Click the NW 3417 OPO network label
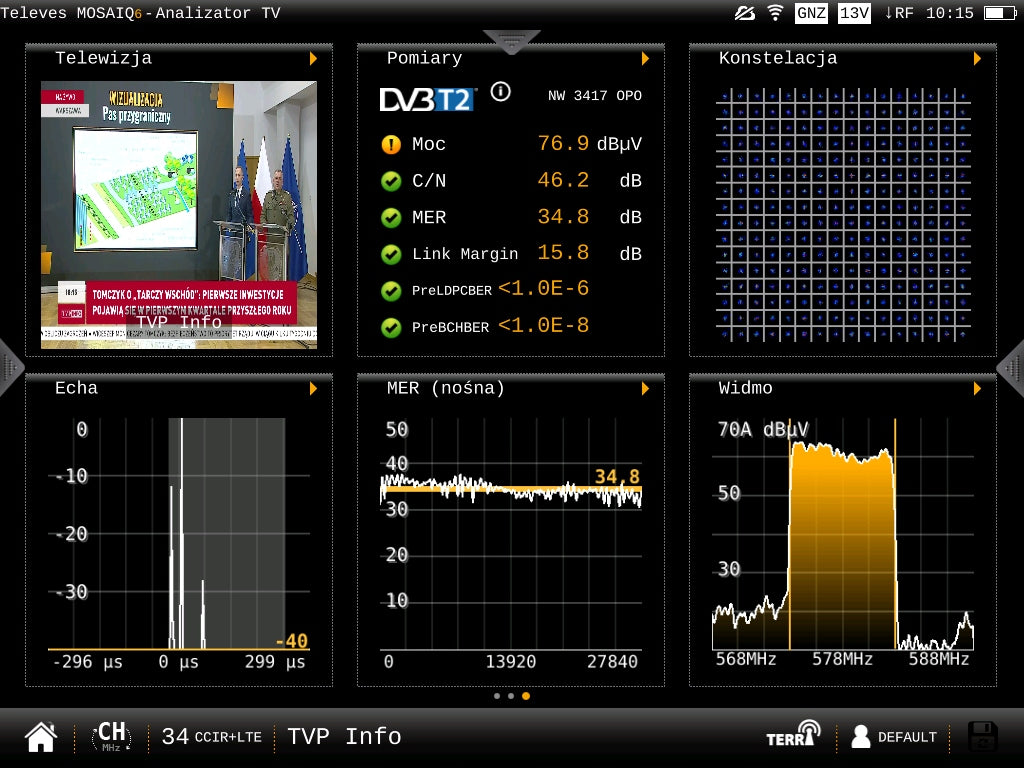 (595, 96)
